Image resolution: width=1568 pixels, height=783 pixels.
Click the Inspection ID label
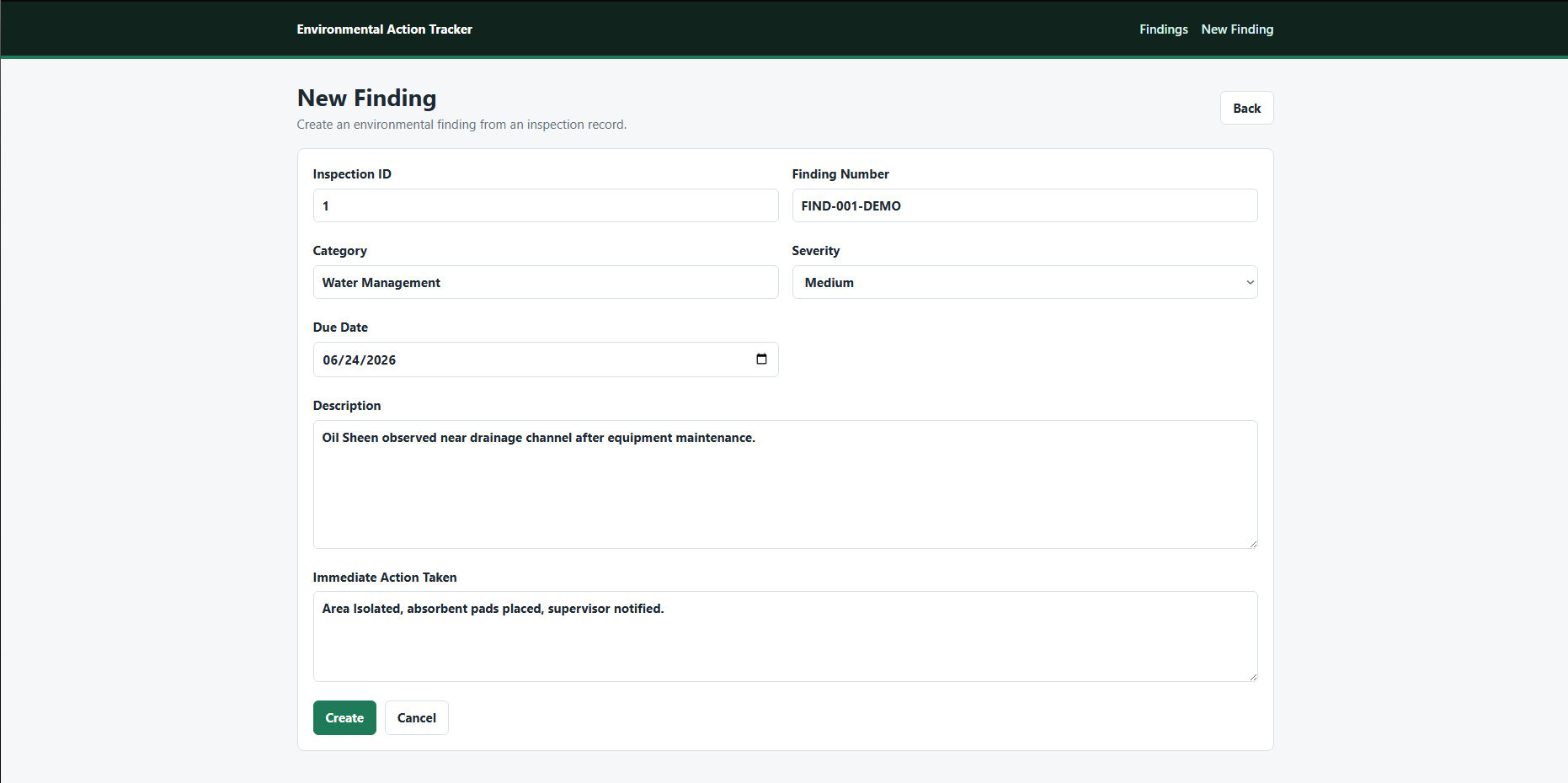[352, 174]
